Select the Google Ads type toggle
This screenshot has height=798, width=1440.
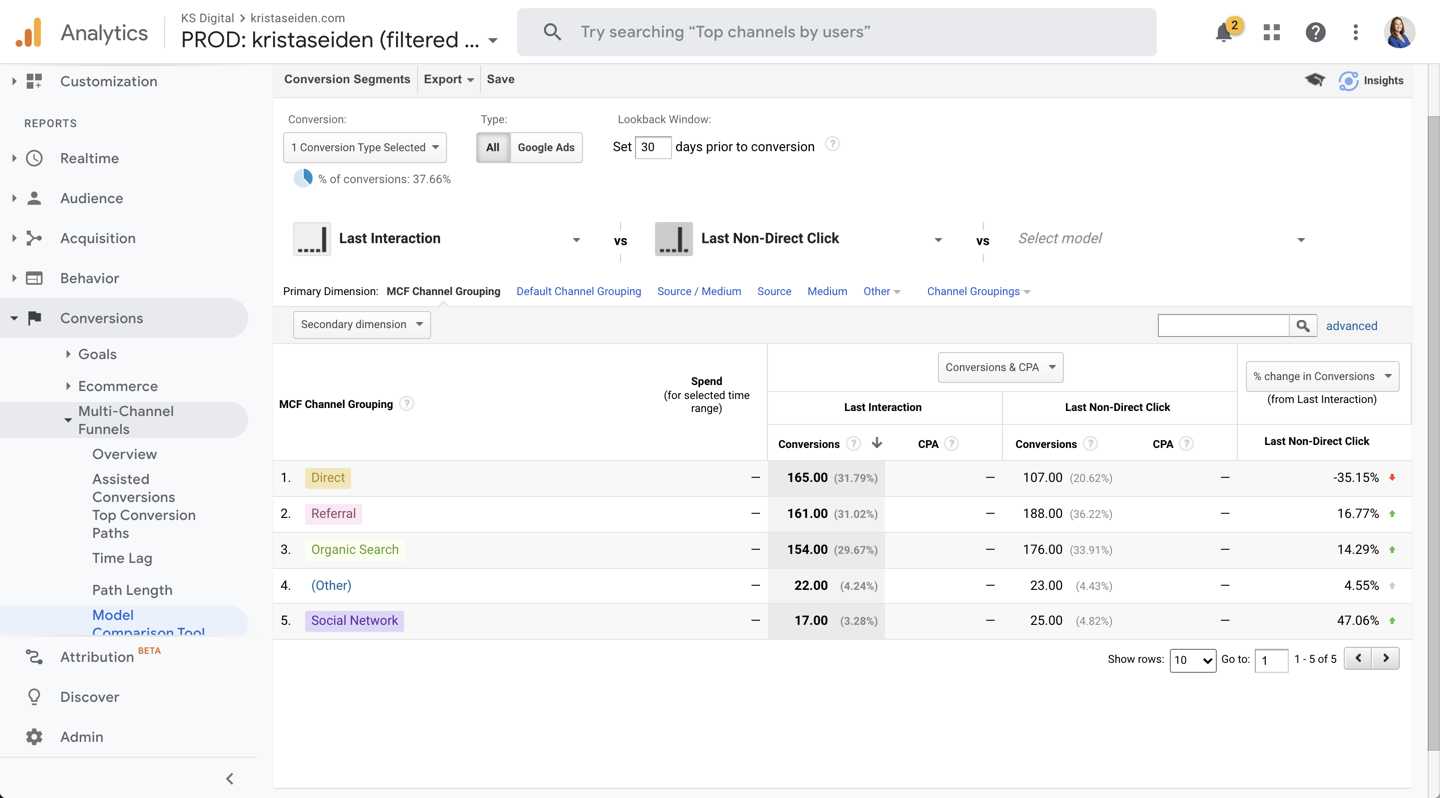click(546, 148)
